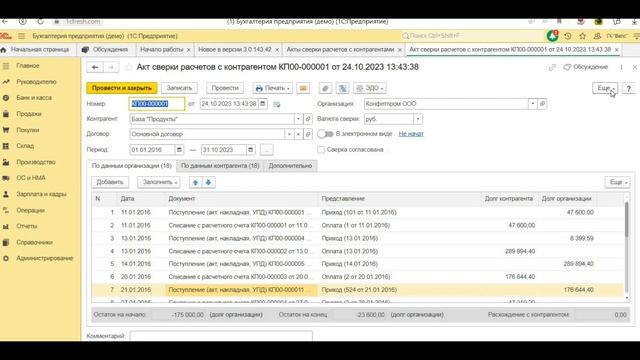The image size is (640, 360).
Task: Check the Сверка согласована checkbox
Action: pyautogui.click(x=321, y=150)
